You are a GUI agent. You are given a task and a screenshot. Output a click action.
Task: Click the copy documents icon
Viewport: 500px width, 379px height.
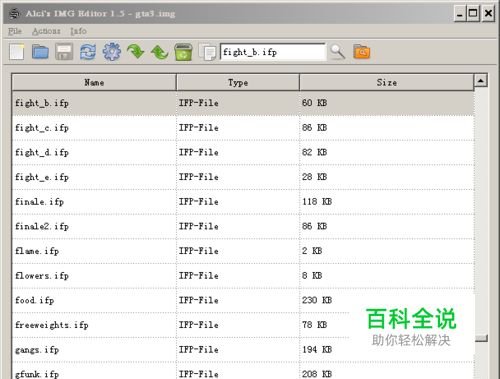(x=207, y=52)
